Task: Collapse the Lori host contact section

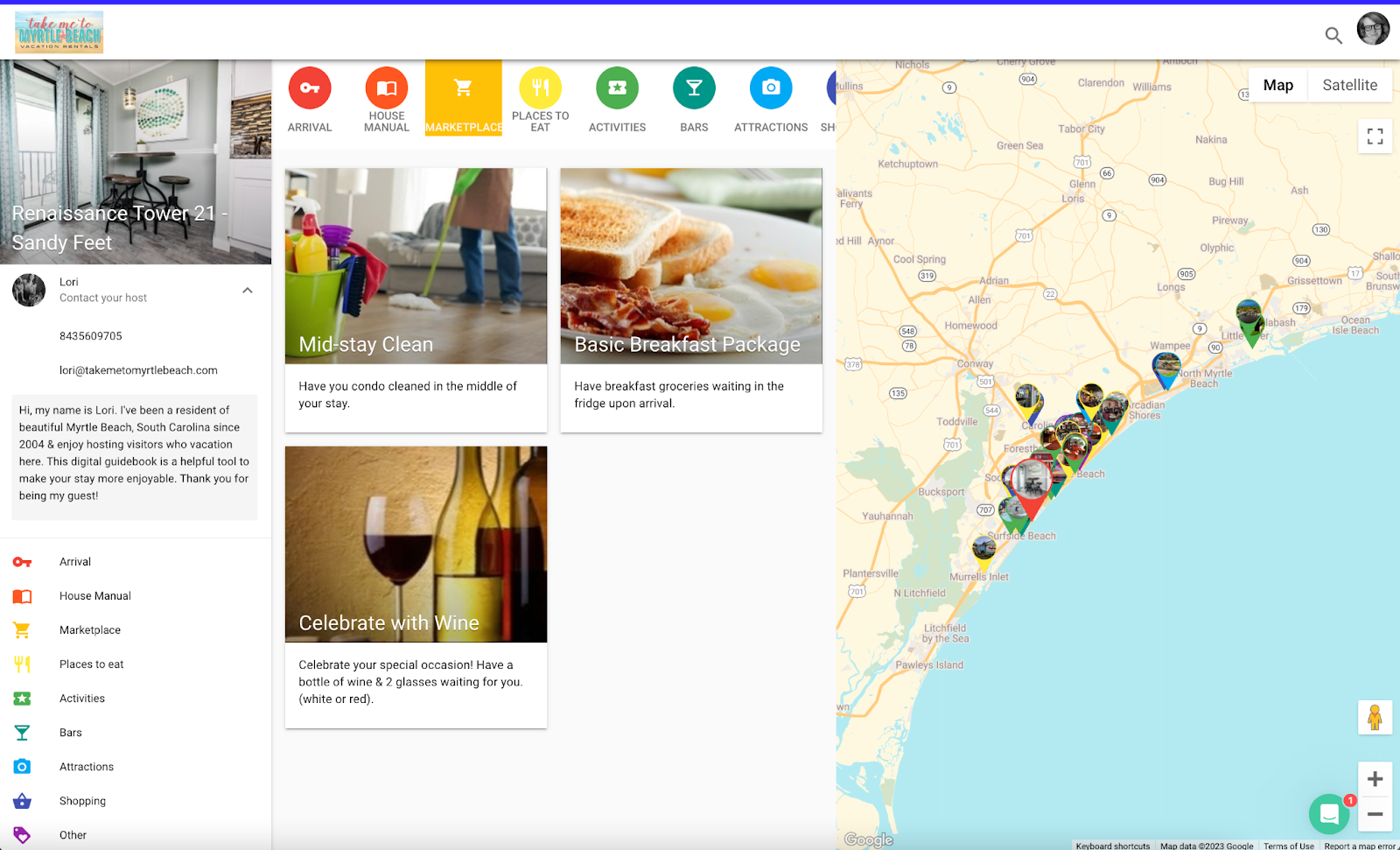Action: pyautogui.click(x=248, y=291)
